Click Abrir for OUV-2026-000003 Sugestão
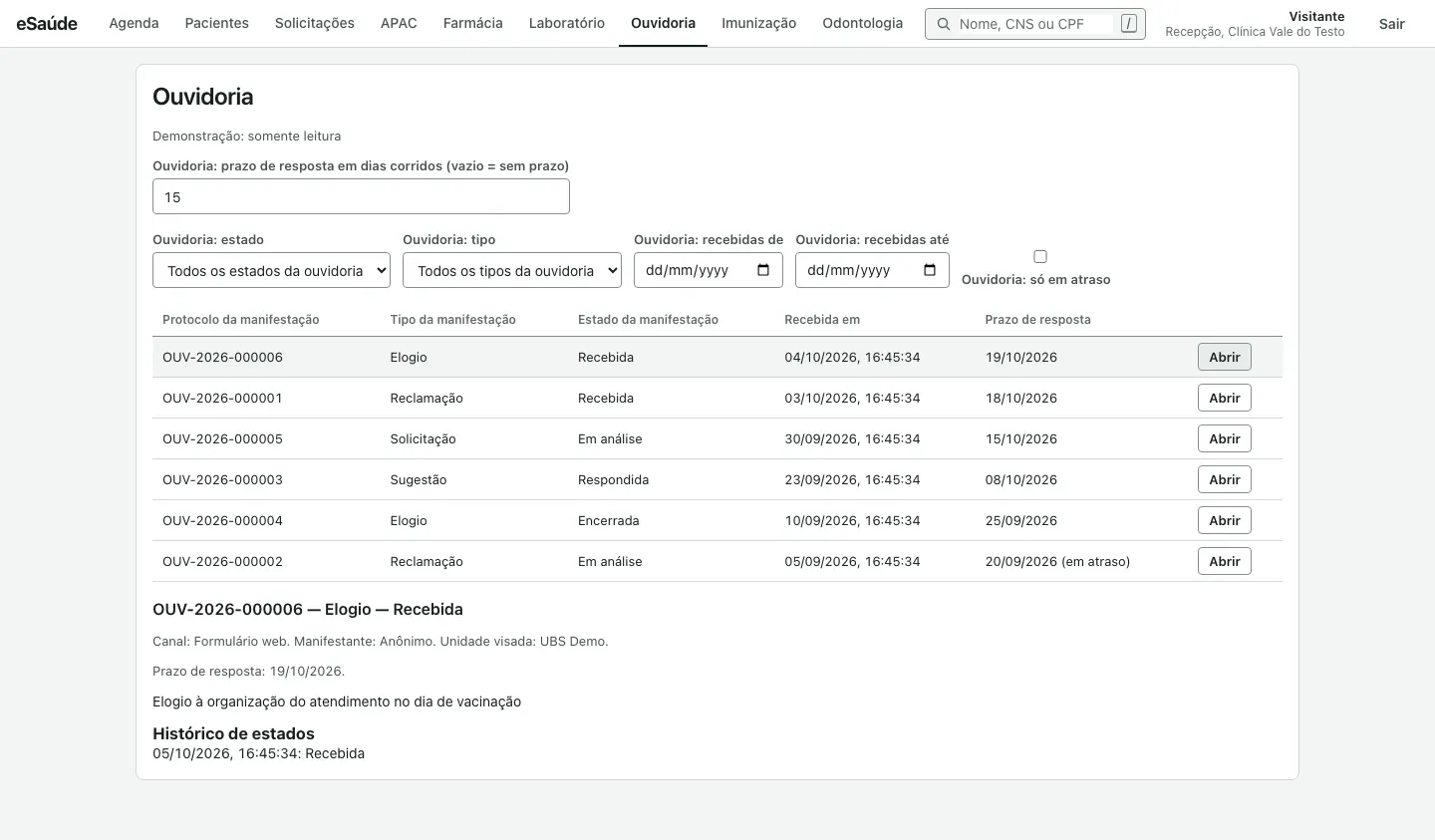 1224,479
